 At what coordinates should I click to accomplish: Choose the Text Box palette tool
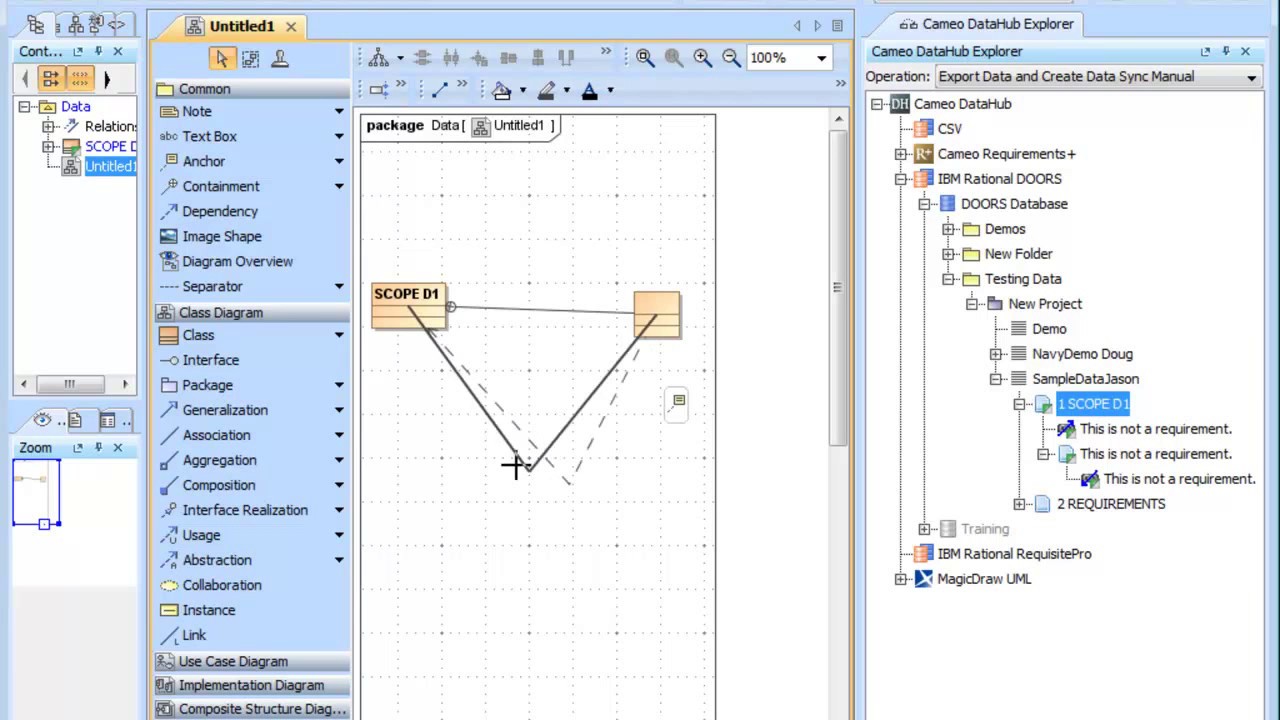click(209, 136)
